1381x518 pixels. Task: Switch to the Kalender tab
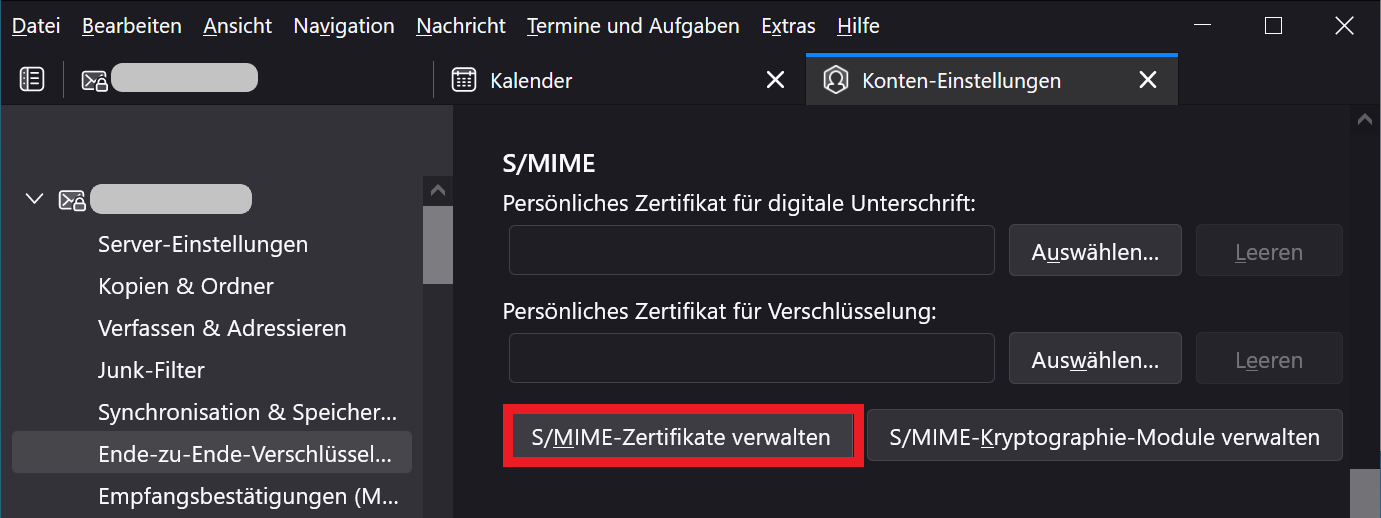point(600,80)
